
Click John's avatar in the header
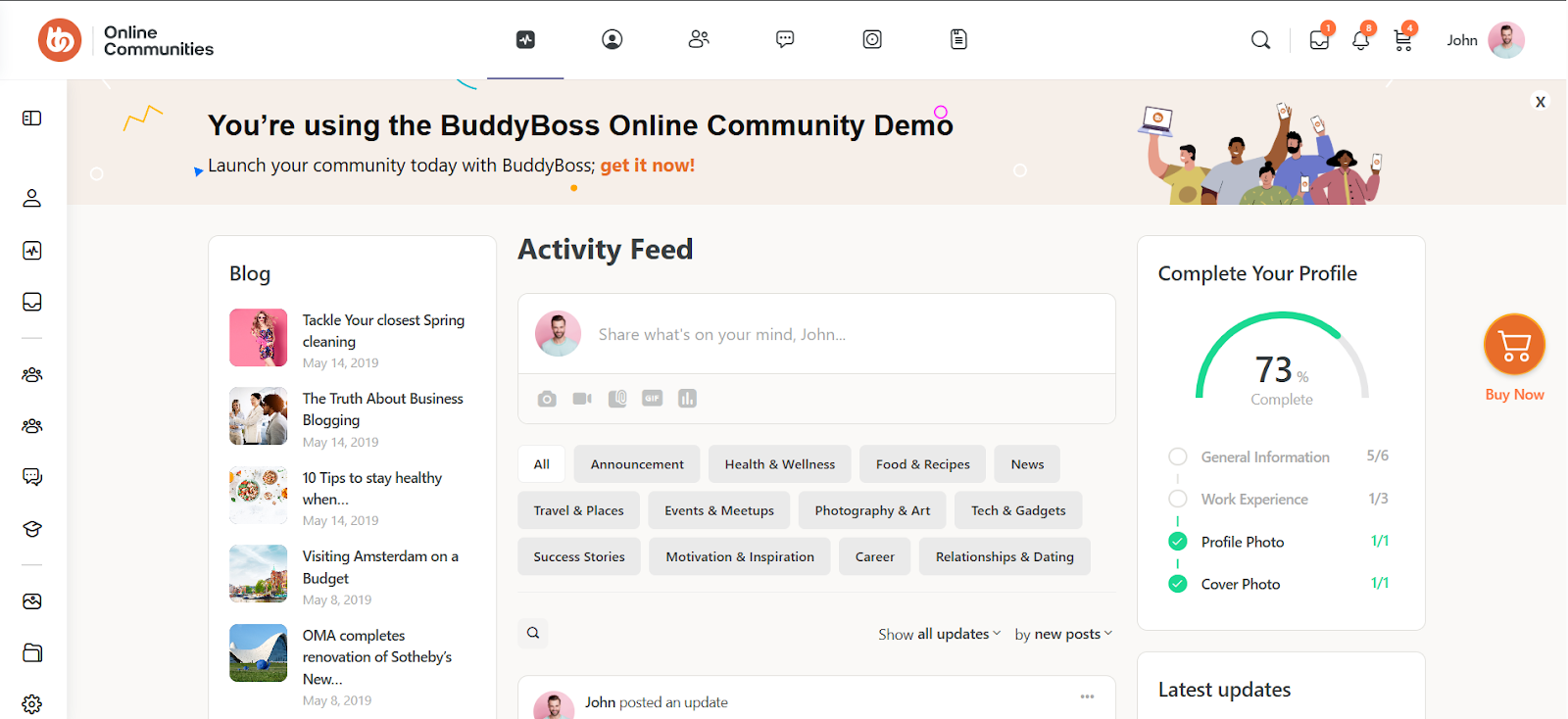[x=1506, y=40]
